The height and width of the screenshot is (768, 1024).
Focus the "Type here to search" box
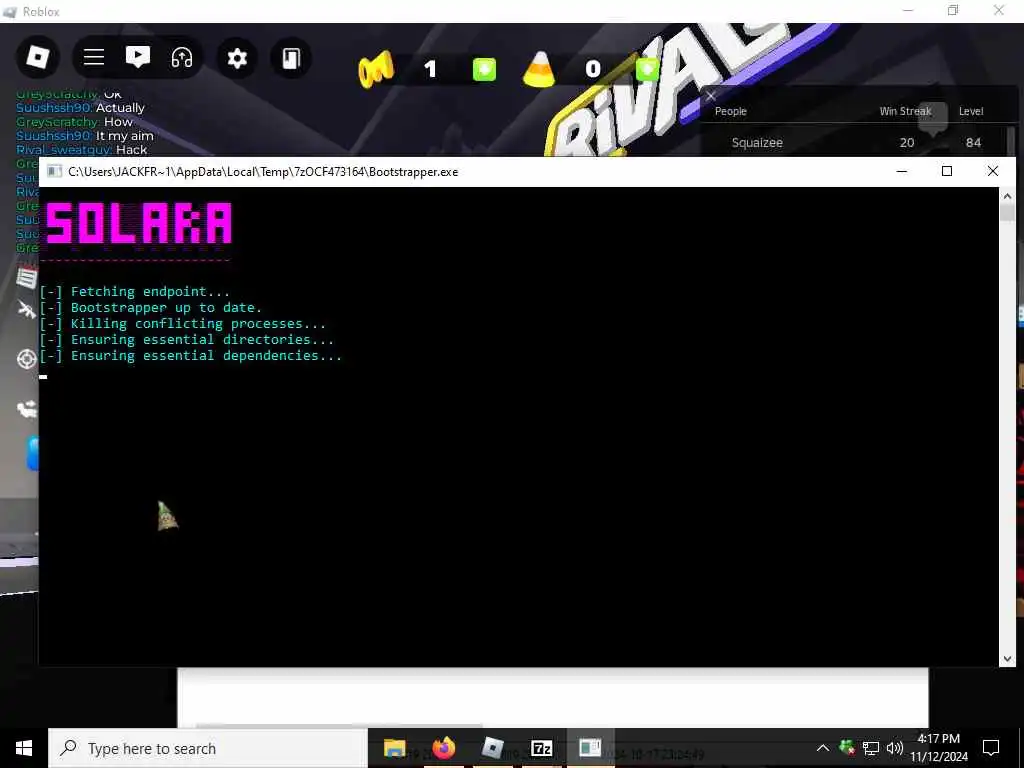[208, 748]
